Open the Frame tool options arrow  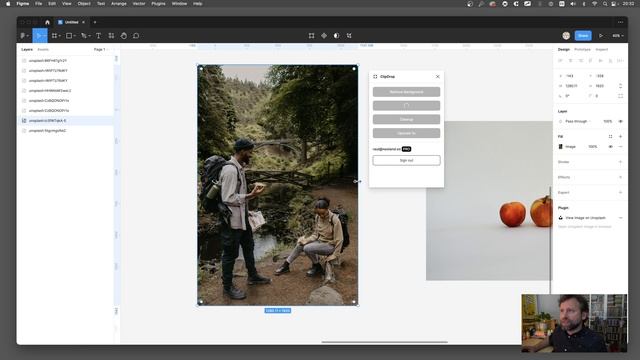[x=60, y=36]
